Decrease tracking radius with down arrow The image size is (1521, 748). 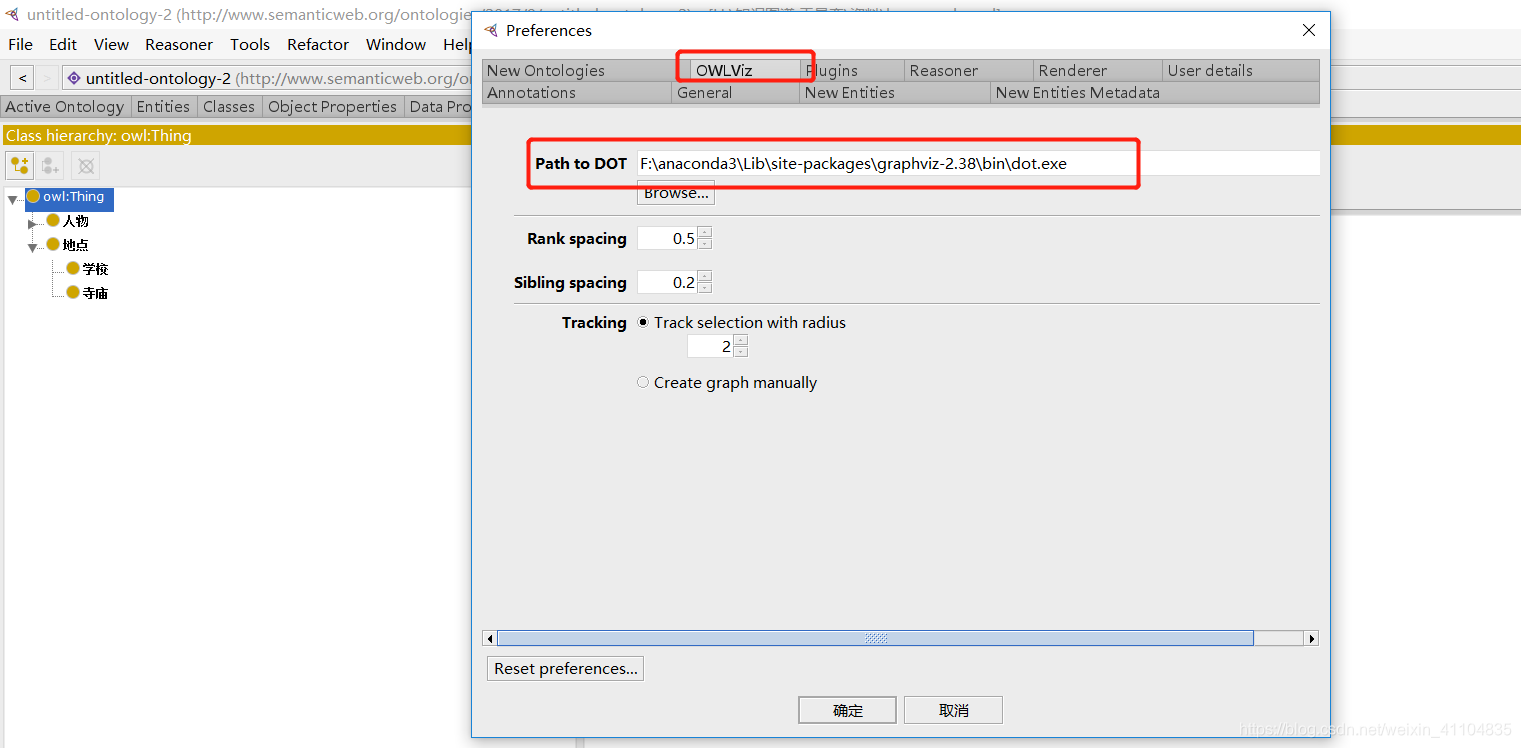pos(741,351)
